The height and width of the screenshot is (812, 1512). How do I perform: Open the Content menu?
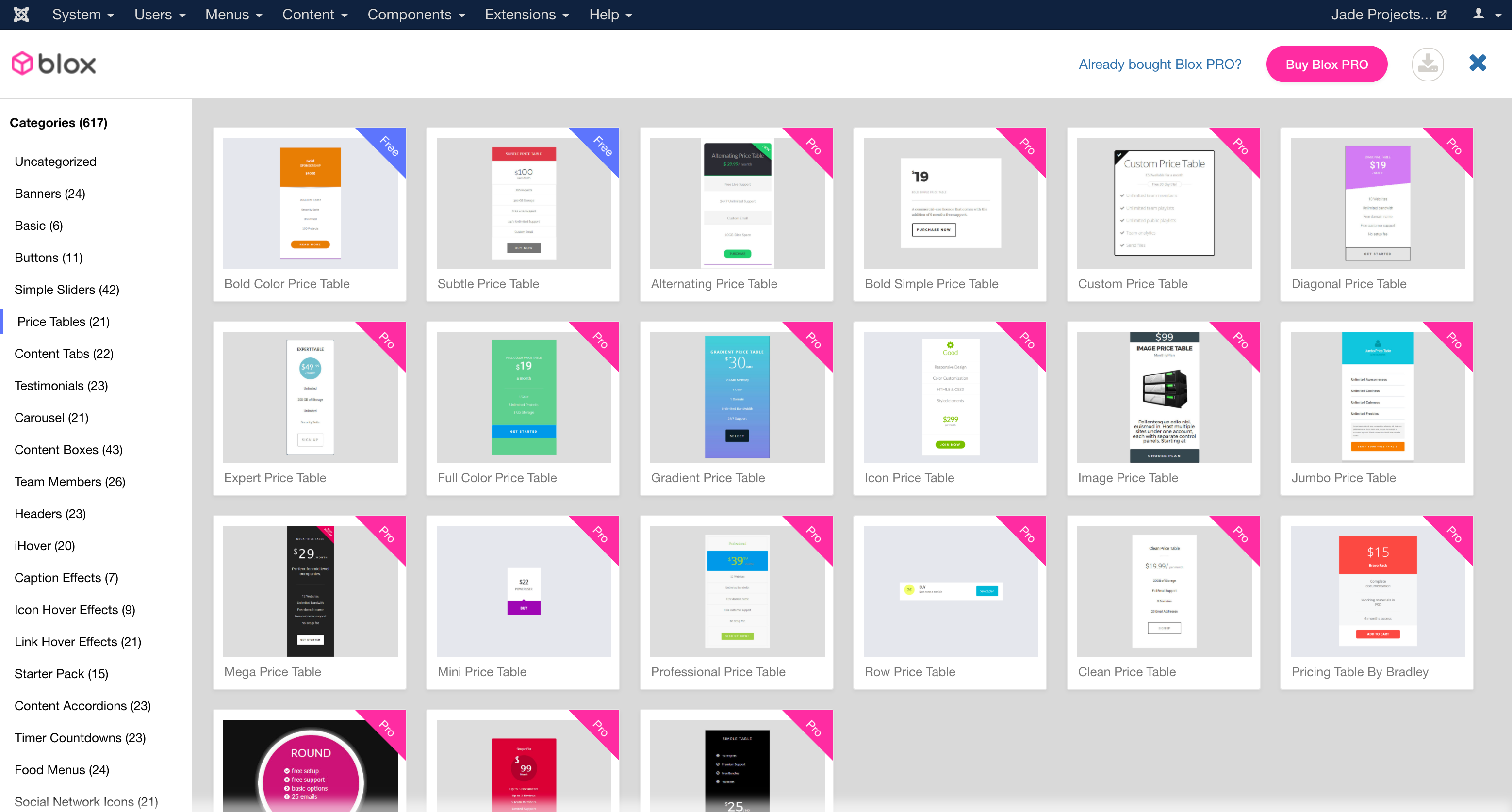coord(314,14)
